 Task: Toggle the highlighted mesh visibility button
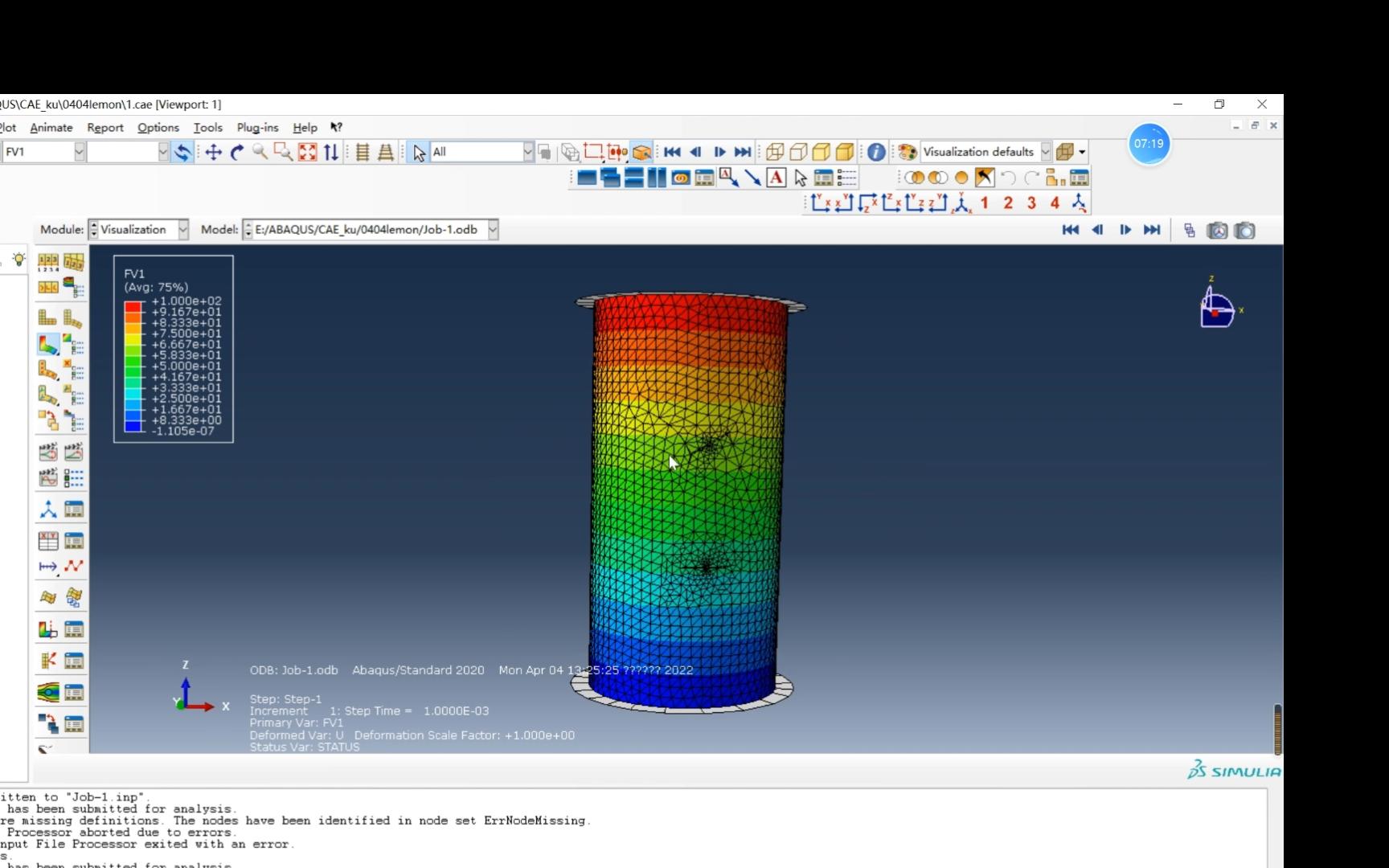click(641, 152)
